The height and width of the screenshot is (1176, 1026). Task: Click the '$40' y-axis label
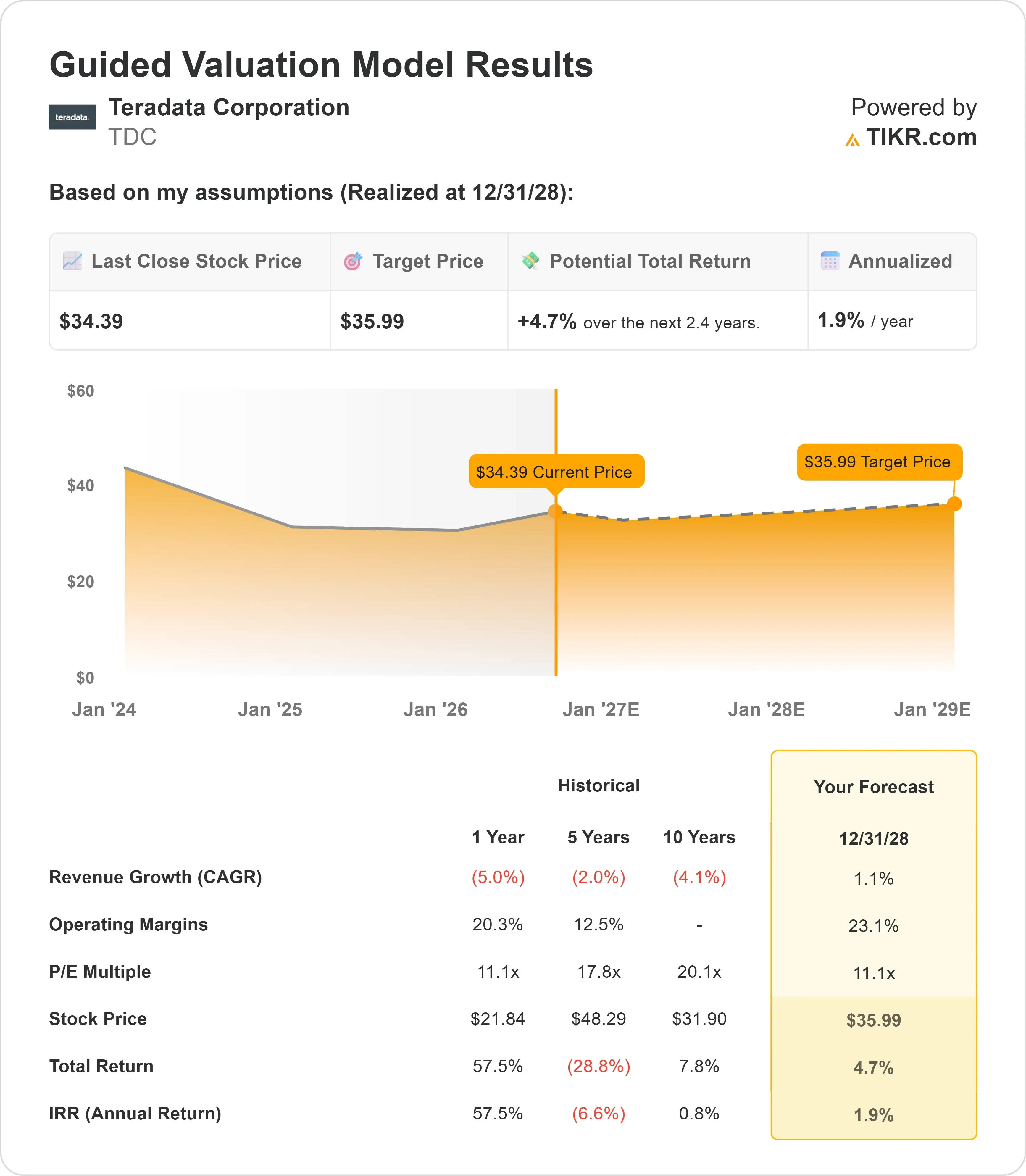point(81,485)
